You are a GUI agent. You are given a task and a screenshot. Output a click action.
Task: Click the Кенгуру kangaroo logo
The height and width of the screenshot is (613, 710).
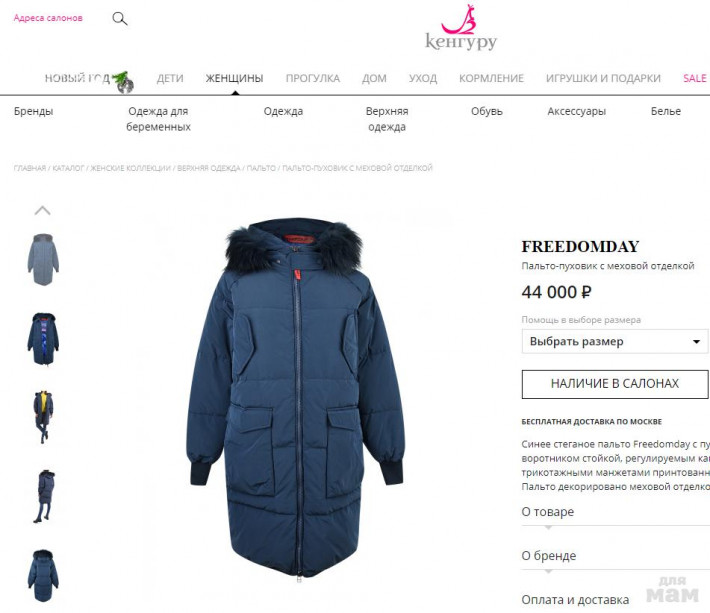(461, 27)
